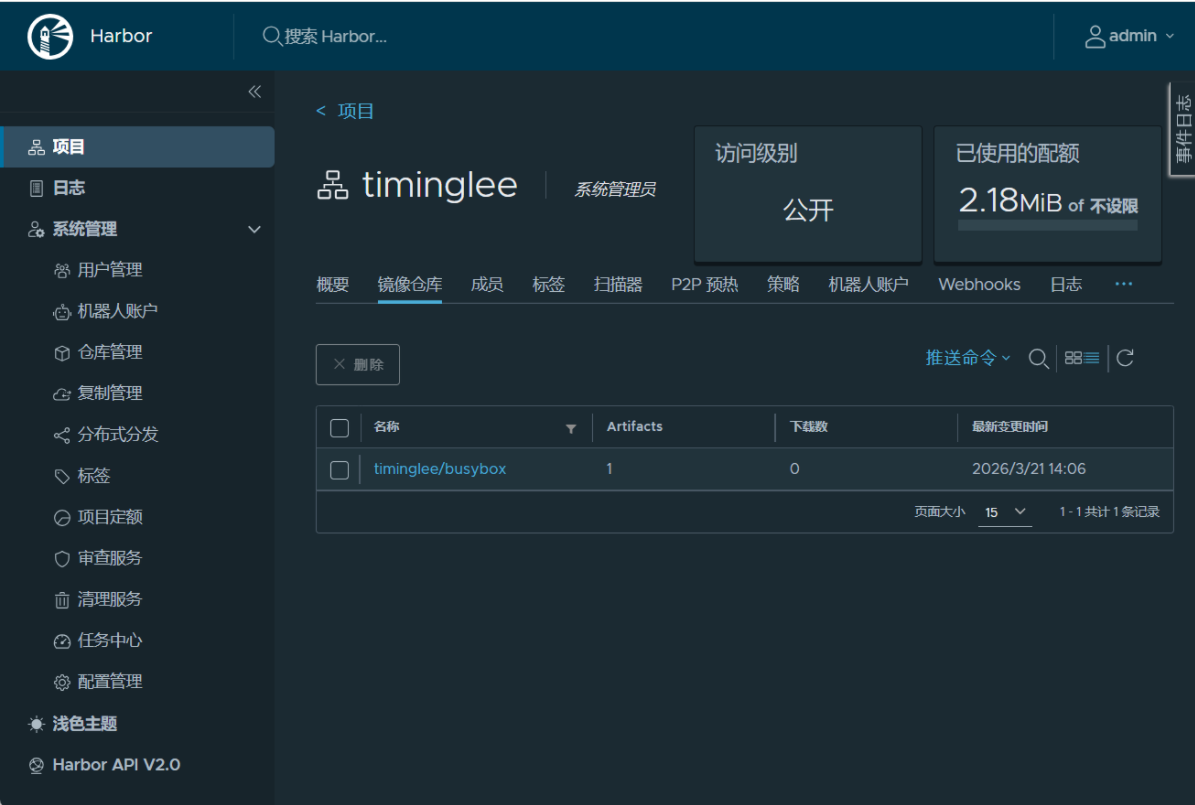Switch to the 镜像仓库 tab
This screenshot has height=805, width=1195.
tap(409, 284)
